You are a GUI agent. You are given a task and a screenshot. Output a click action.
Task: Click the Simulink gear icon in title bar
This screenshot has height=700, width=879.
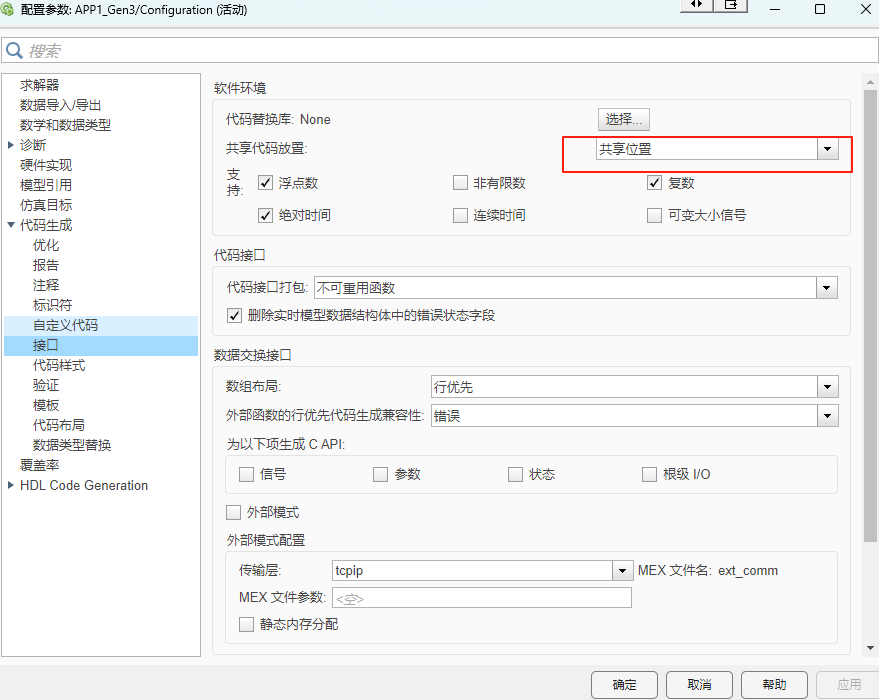click(x=7, y=9)
